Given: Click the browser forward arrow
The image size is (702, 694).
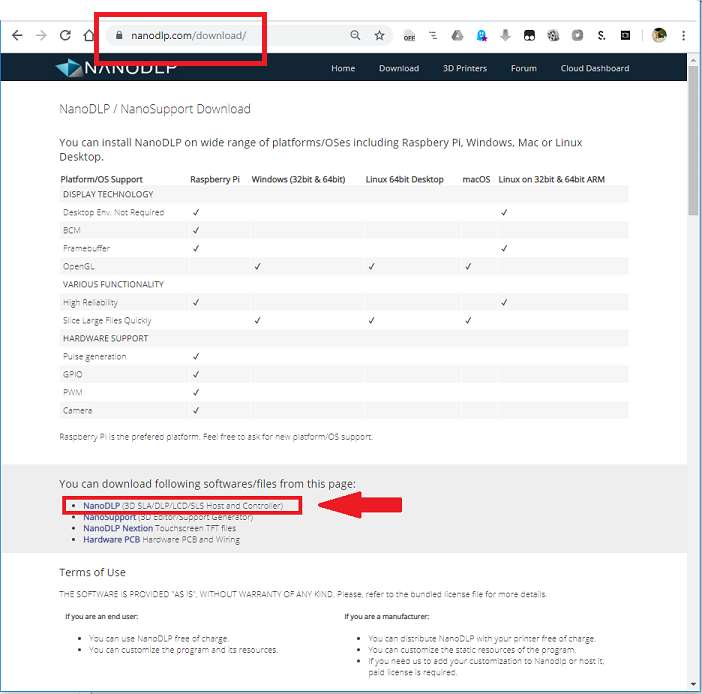Looking at the screenshot, I should tap(41, 35).
